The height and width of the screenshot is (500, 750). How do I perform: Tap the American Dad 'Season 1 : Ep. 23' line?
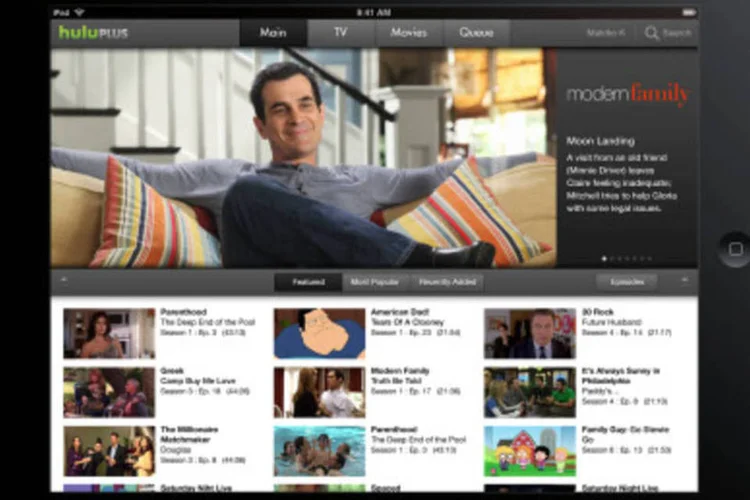[415, 333]
